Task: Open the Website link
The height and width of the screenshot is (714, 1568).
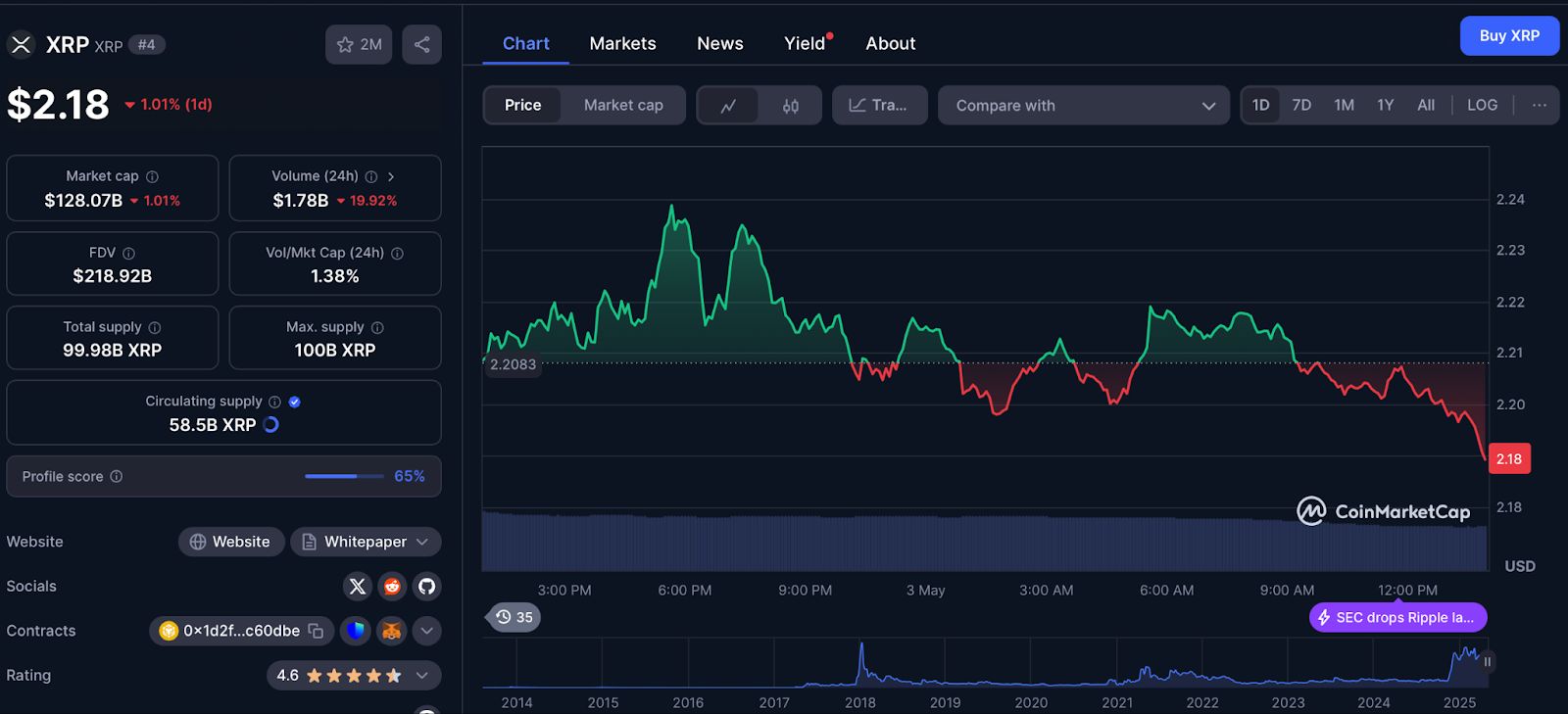Action: (x=230, y=542)
